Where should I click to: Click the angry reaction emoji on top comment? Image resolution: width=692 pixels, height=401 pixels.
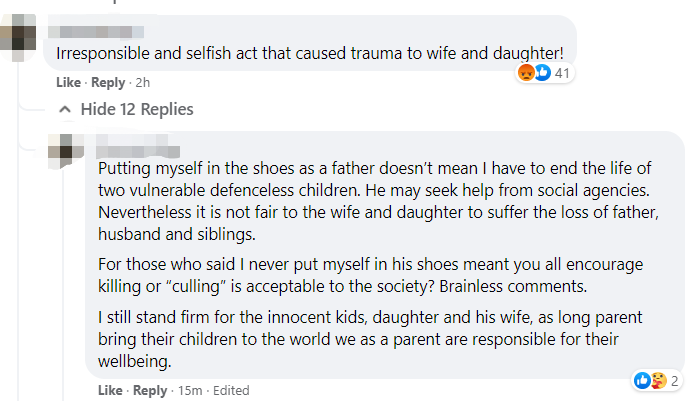[x=526, y=72]
